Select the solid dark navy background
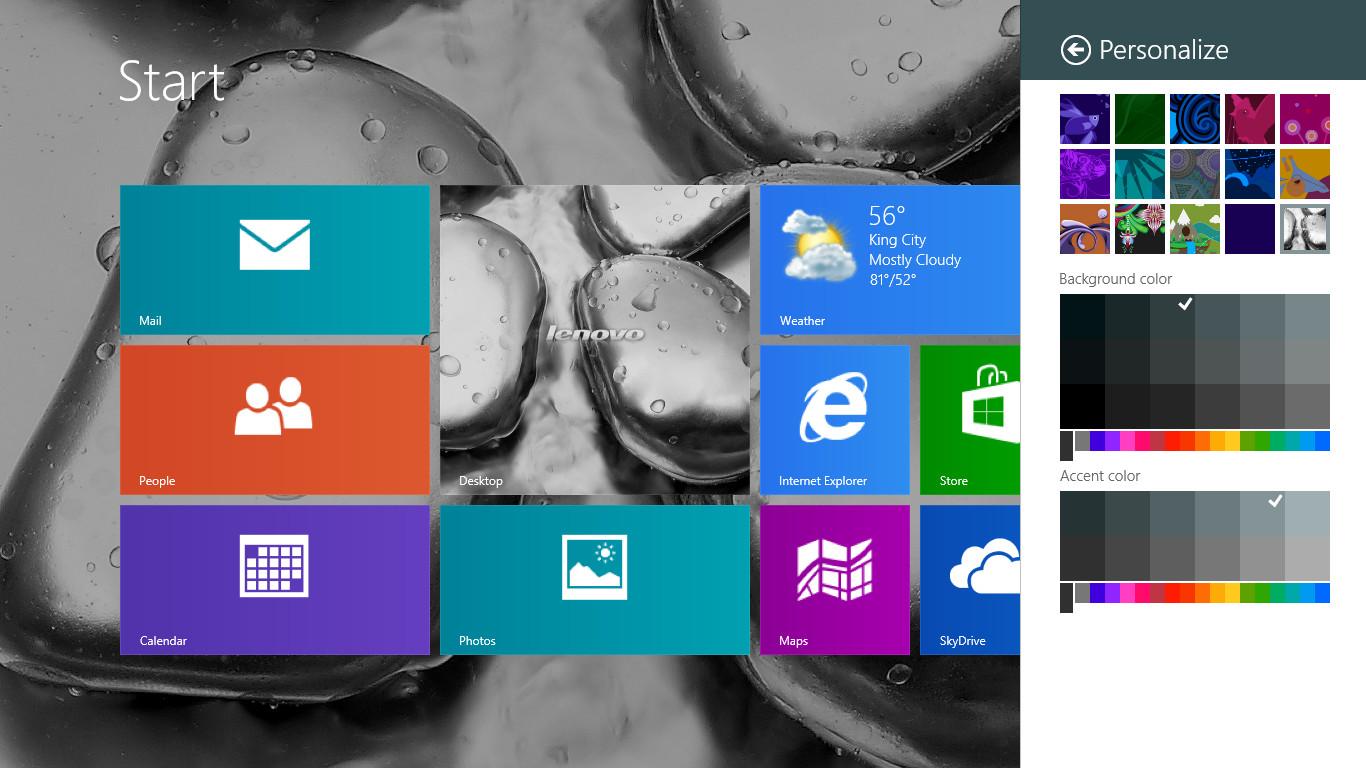1366x768 pixels. coord(1250,229)
